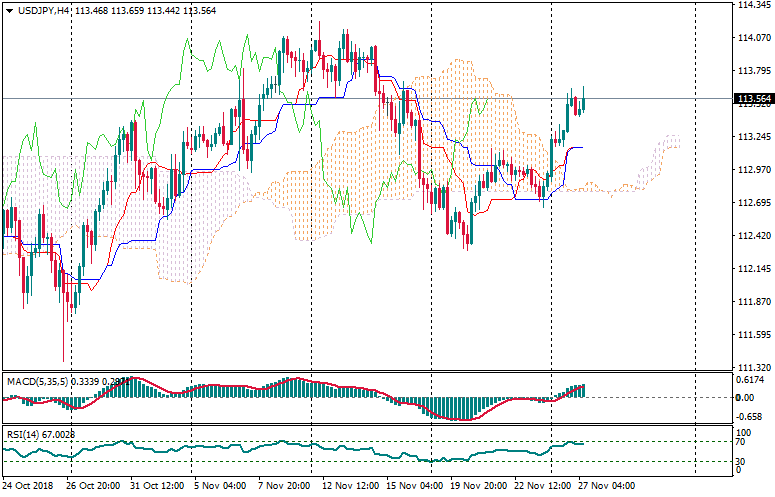This screenshot has width=775, height=497.
Task: Click the RSI 30 level label
Action: pos(742,461)
